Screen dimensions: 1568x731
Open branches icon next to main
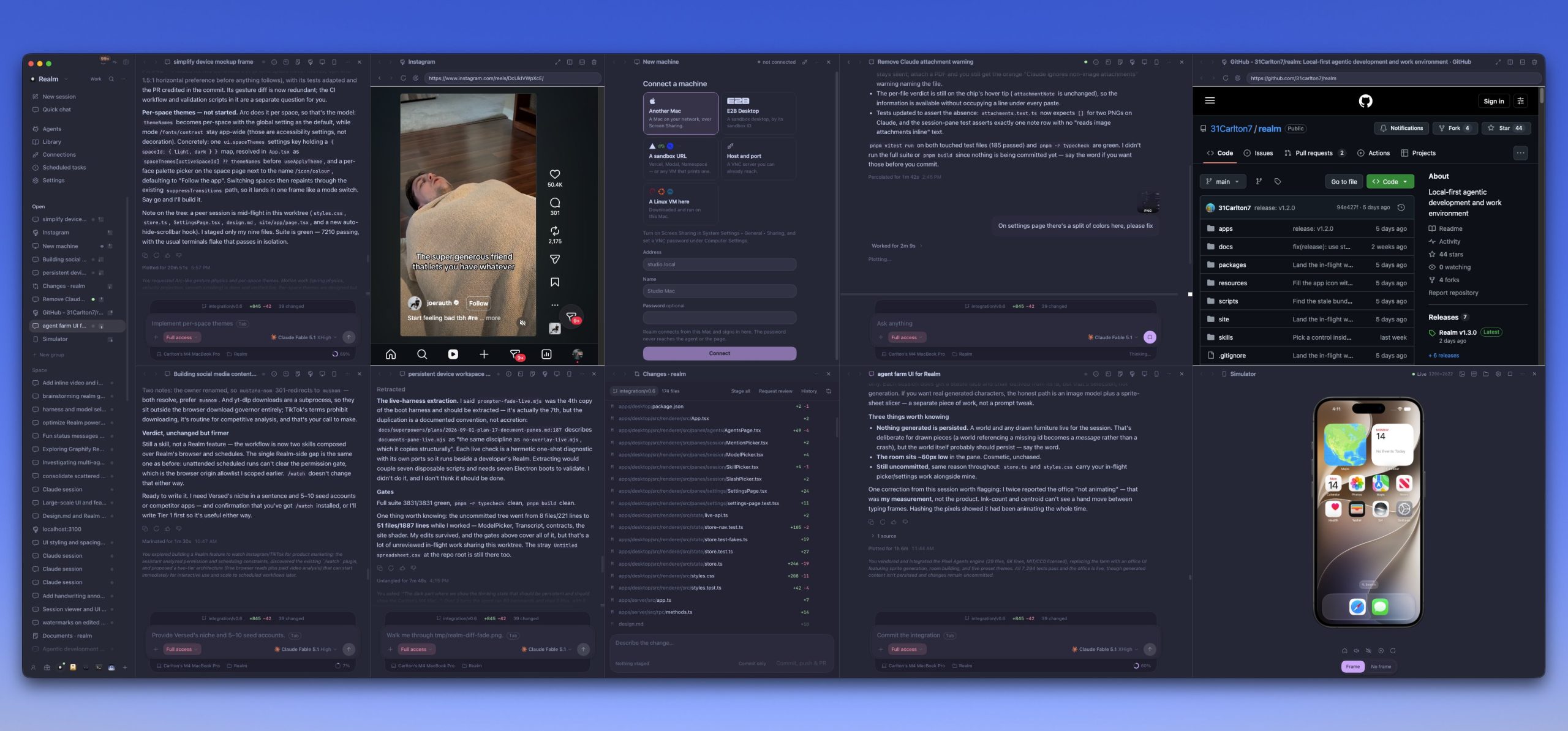1259,181
